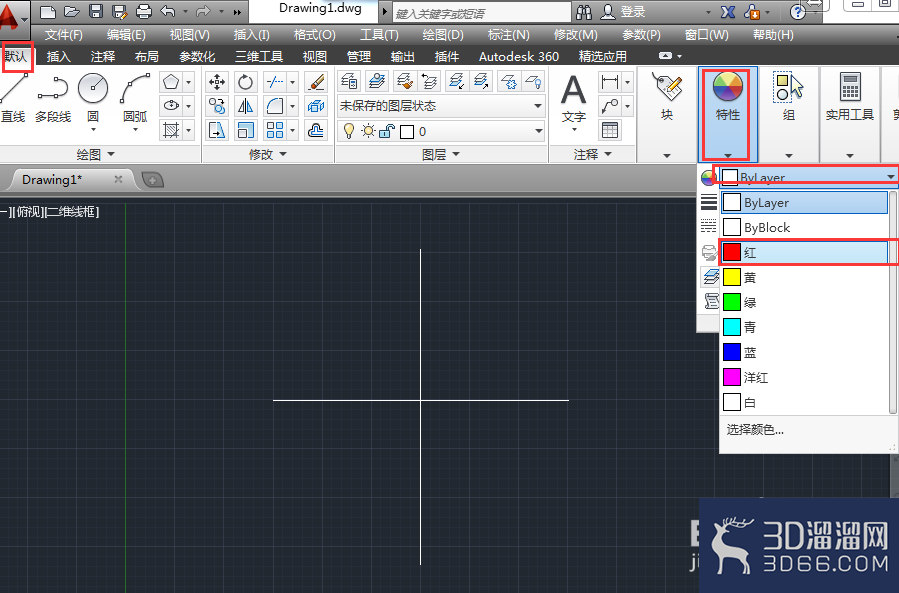This screenshot has height=593, width=899.
Task: Click the Undo arrow icon
Action: pos(167,11)
